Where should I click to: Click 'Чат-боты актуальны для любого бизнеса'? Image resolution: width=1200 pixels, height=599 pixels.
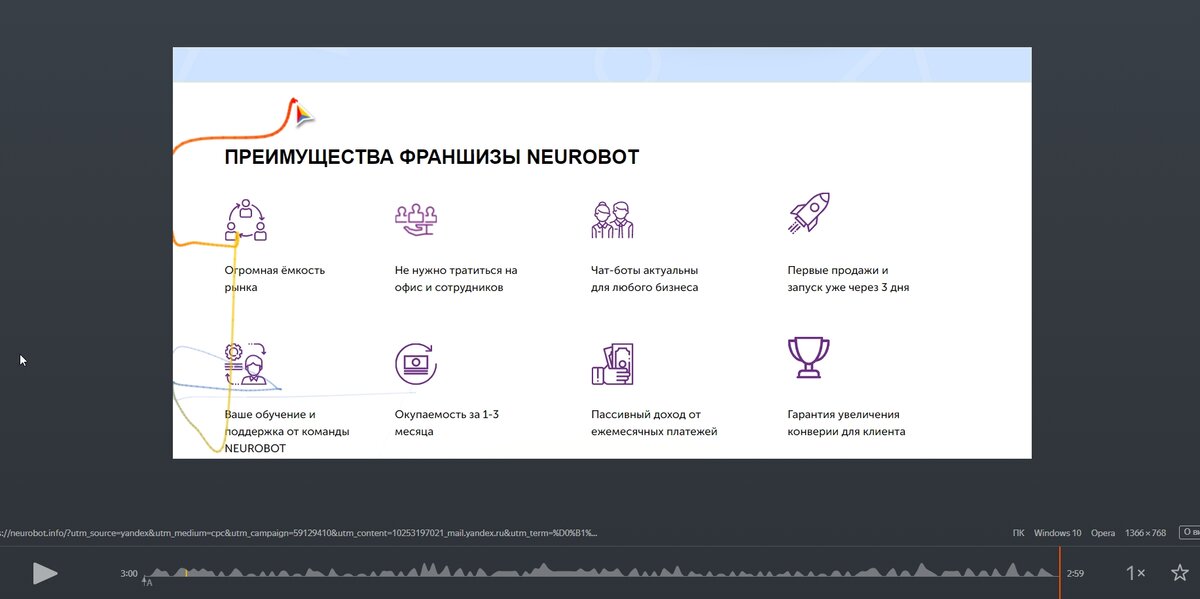pyautogui.click(x=644, y=279)
